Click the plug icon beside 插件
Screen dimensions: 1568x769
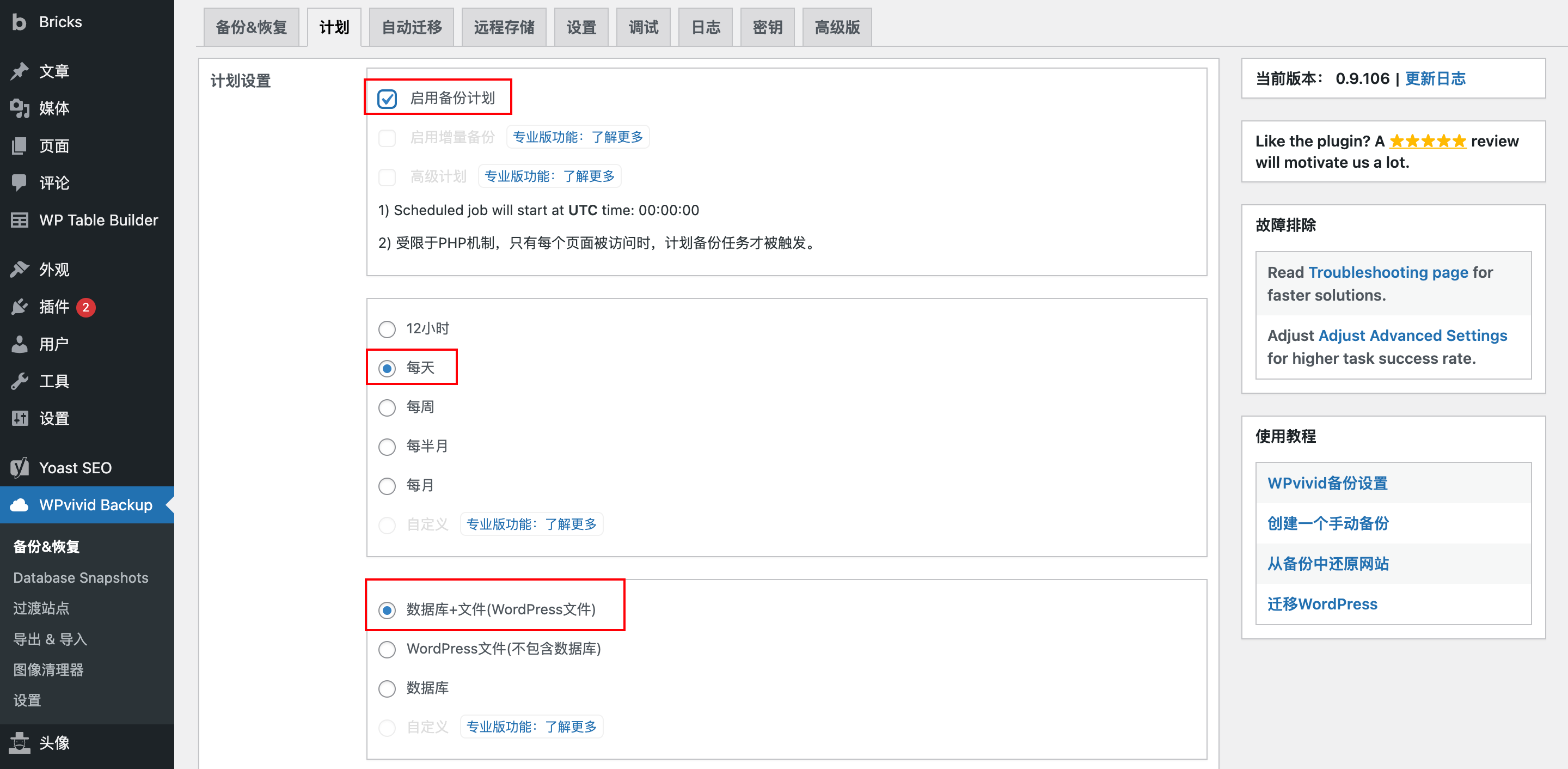pos(20,306)
